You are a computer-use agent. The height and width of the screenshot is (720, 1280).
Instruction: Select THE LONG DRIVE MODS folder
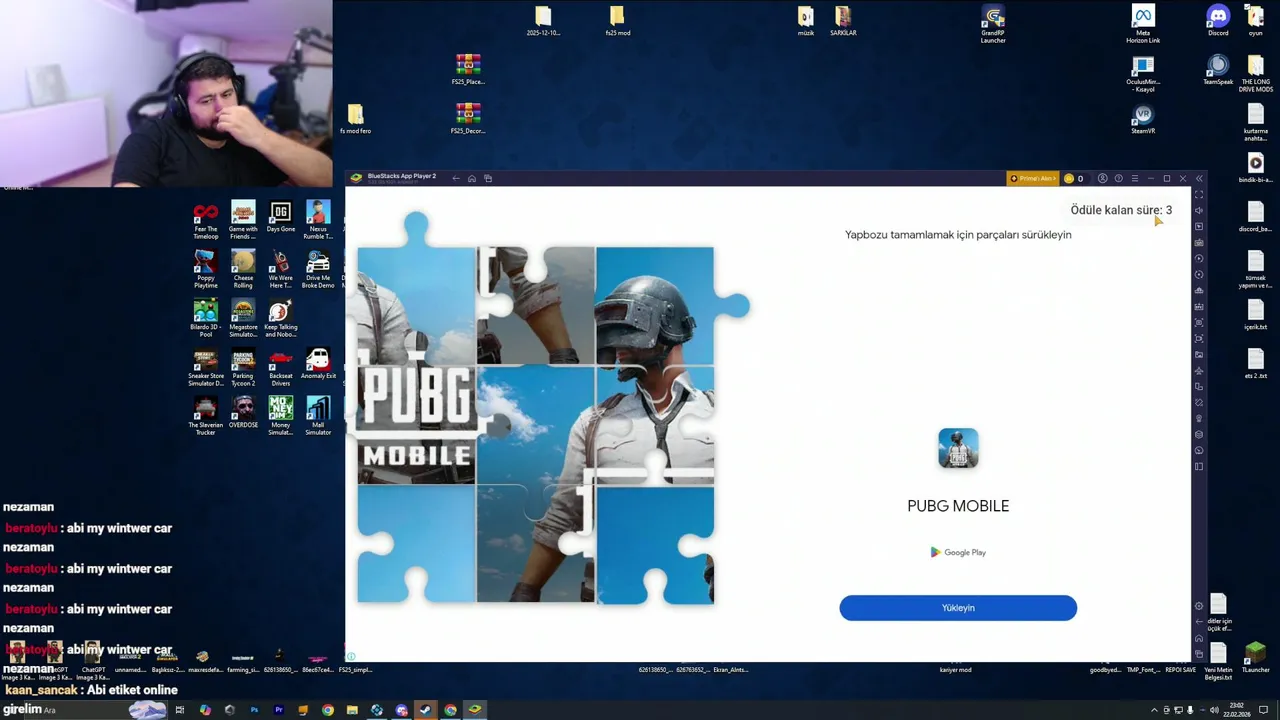(x=1256, y=74)
